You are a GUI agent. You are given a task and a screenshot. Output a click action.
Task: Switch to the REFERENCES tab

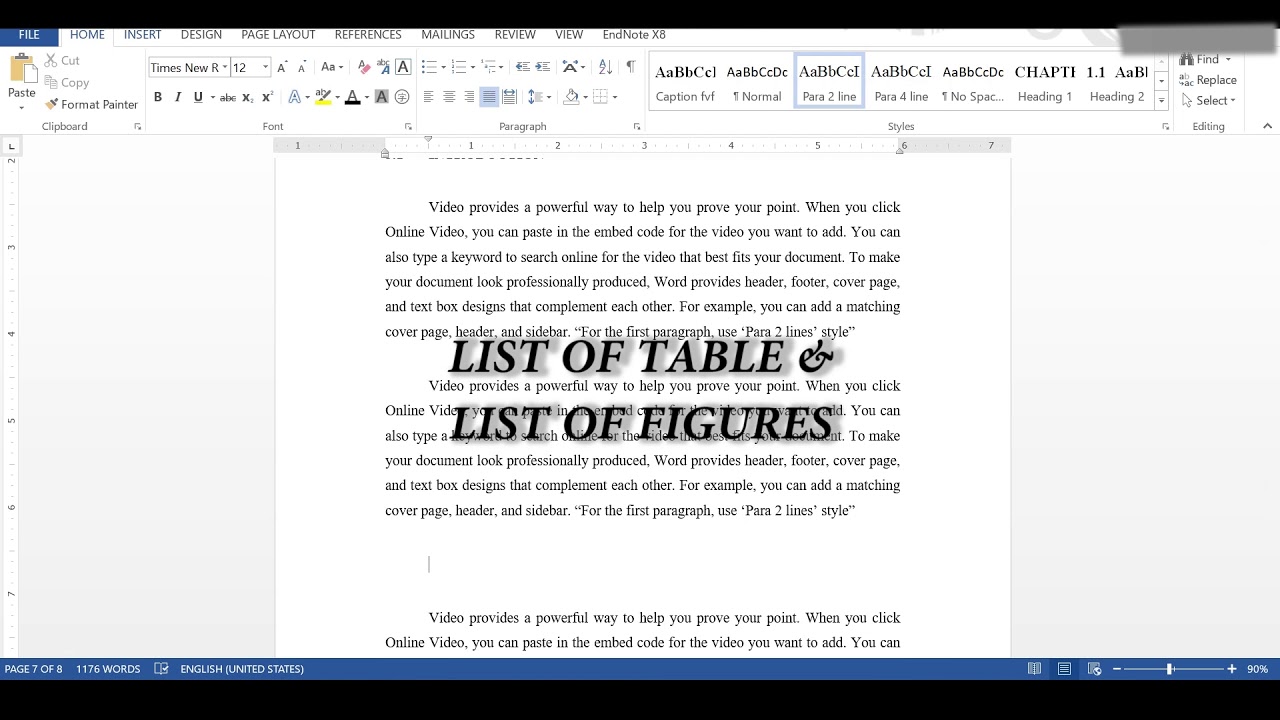pyautogui.click(x=368, y=35)
